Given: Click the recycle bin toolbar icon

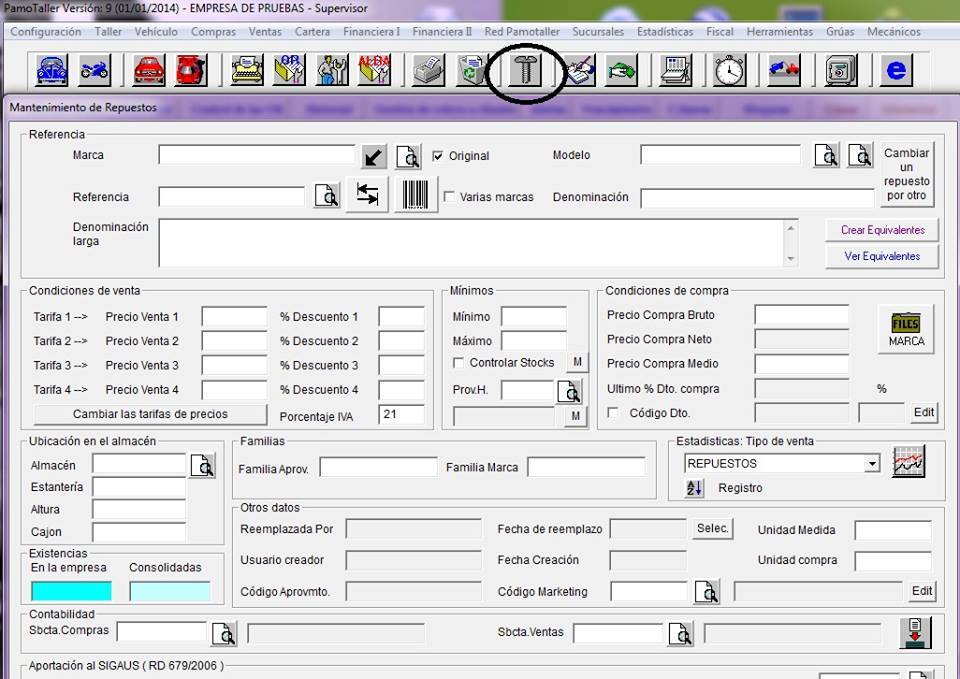Looking at the screenshot, I should [x=471, y=70].
